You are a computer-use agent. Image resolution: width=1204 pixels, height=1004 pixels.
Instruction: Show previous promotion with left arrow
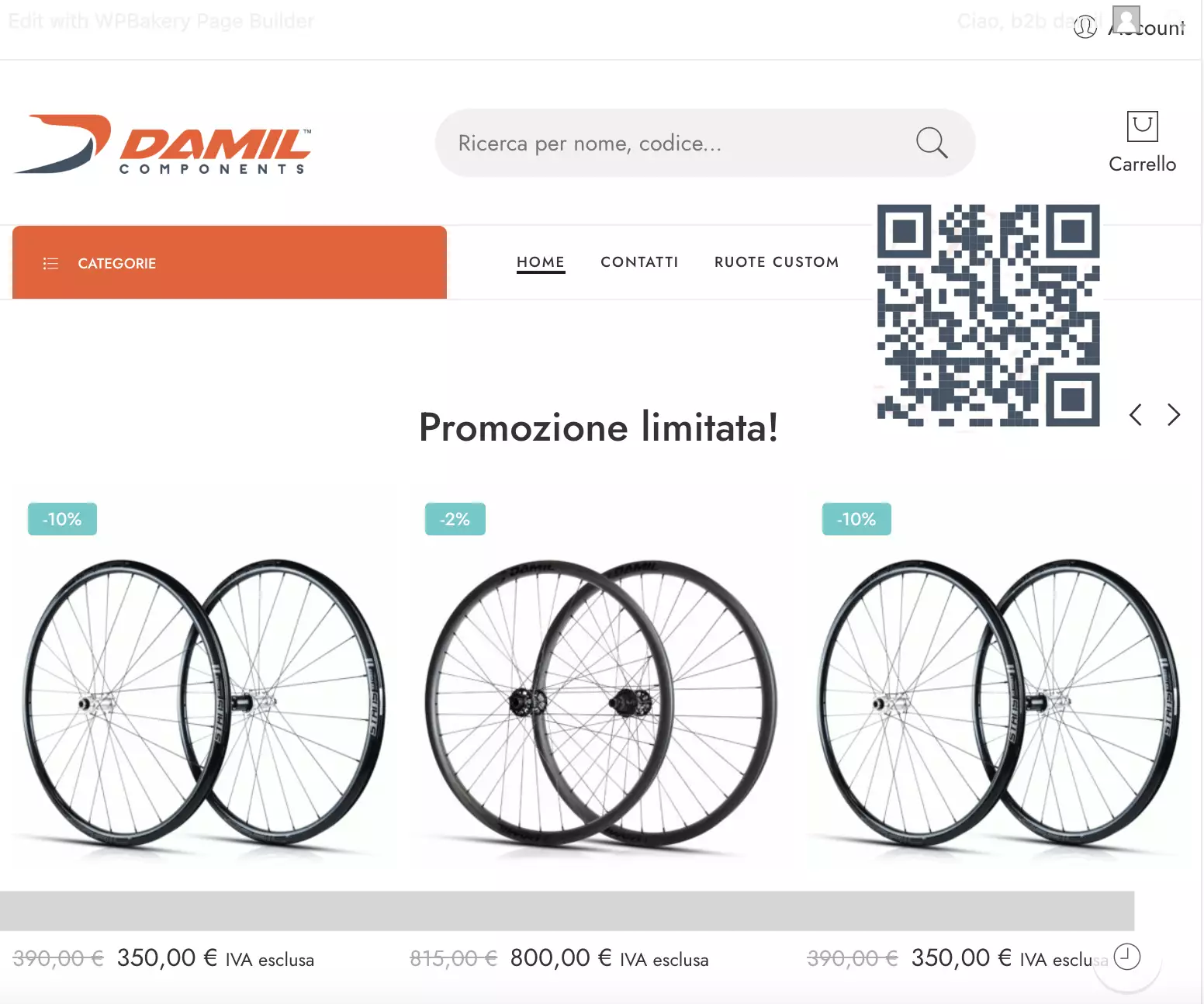(1136, 415)
